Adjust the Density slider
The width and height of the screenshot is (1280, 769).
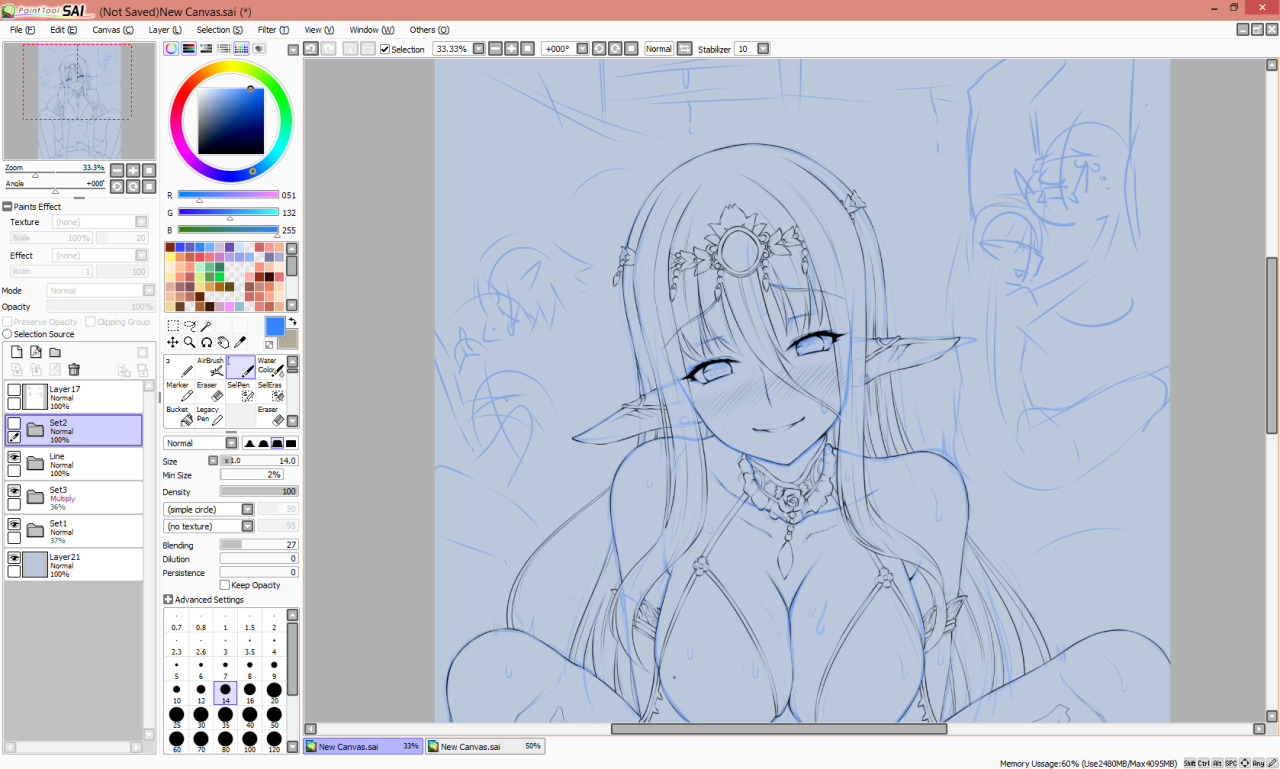(259, 491)
